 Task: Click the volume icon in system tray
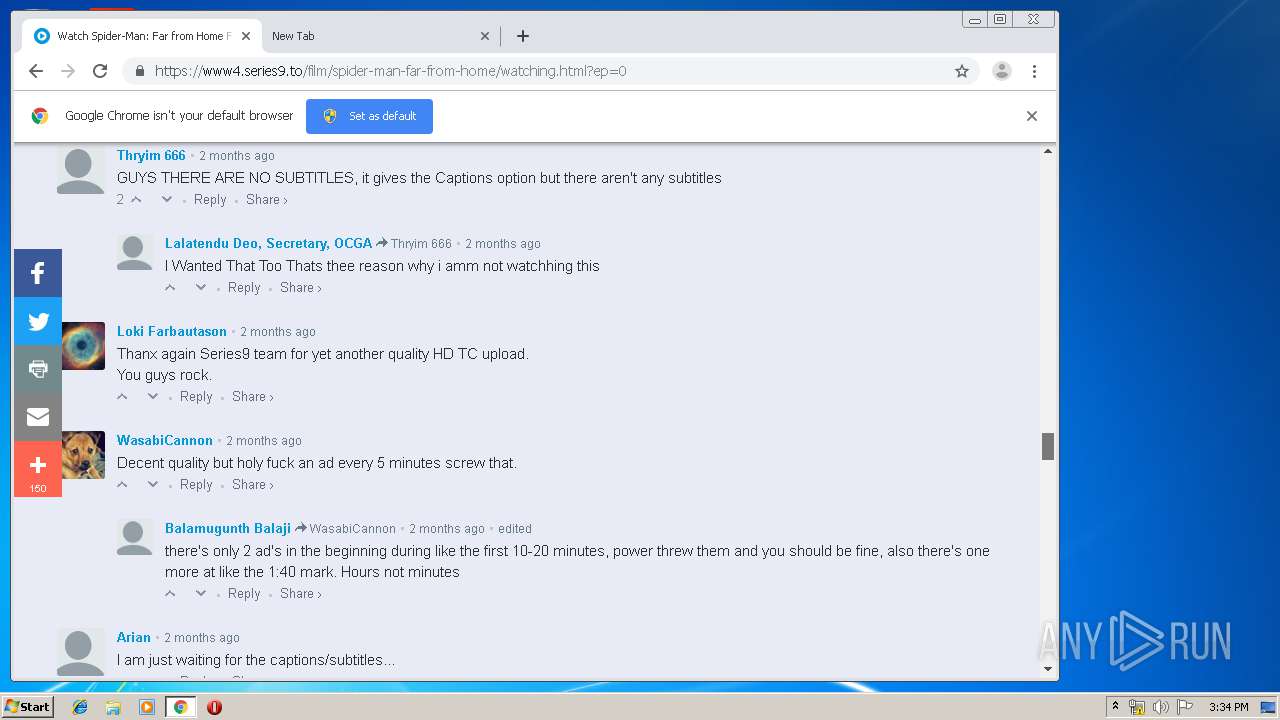[x=1161, y=707]
